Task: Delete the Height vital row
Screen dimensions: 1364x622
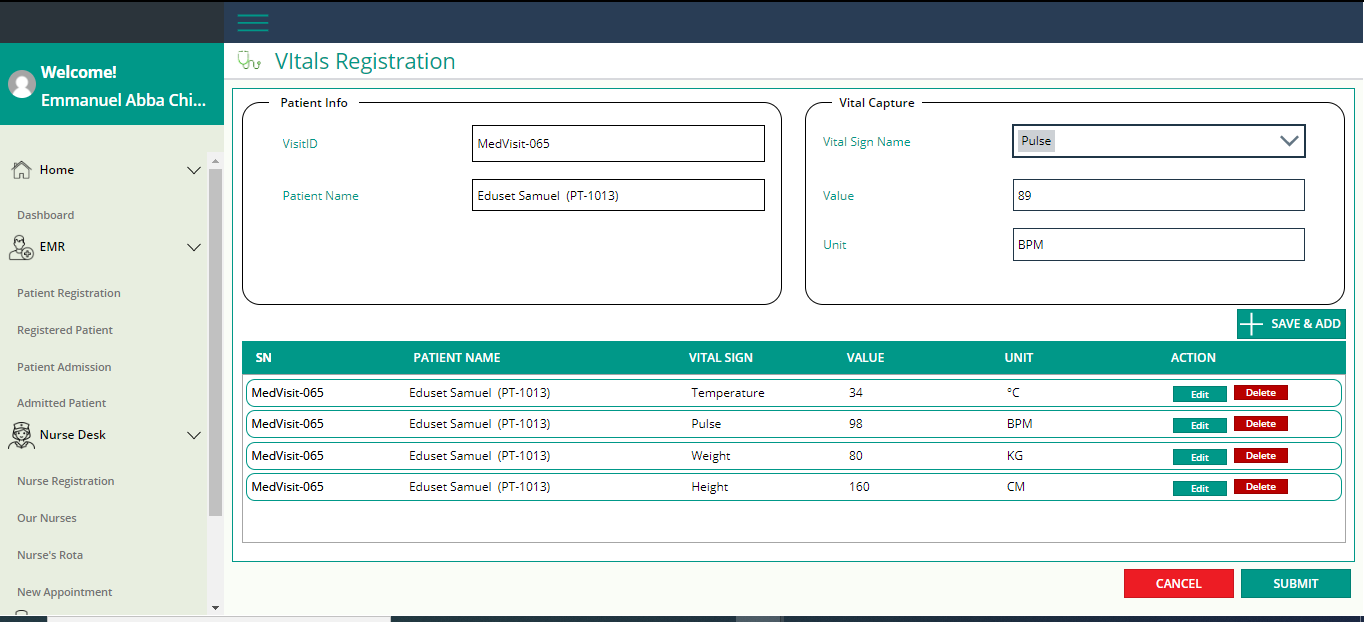Action: tap(1260, 487)
